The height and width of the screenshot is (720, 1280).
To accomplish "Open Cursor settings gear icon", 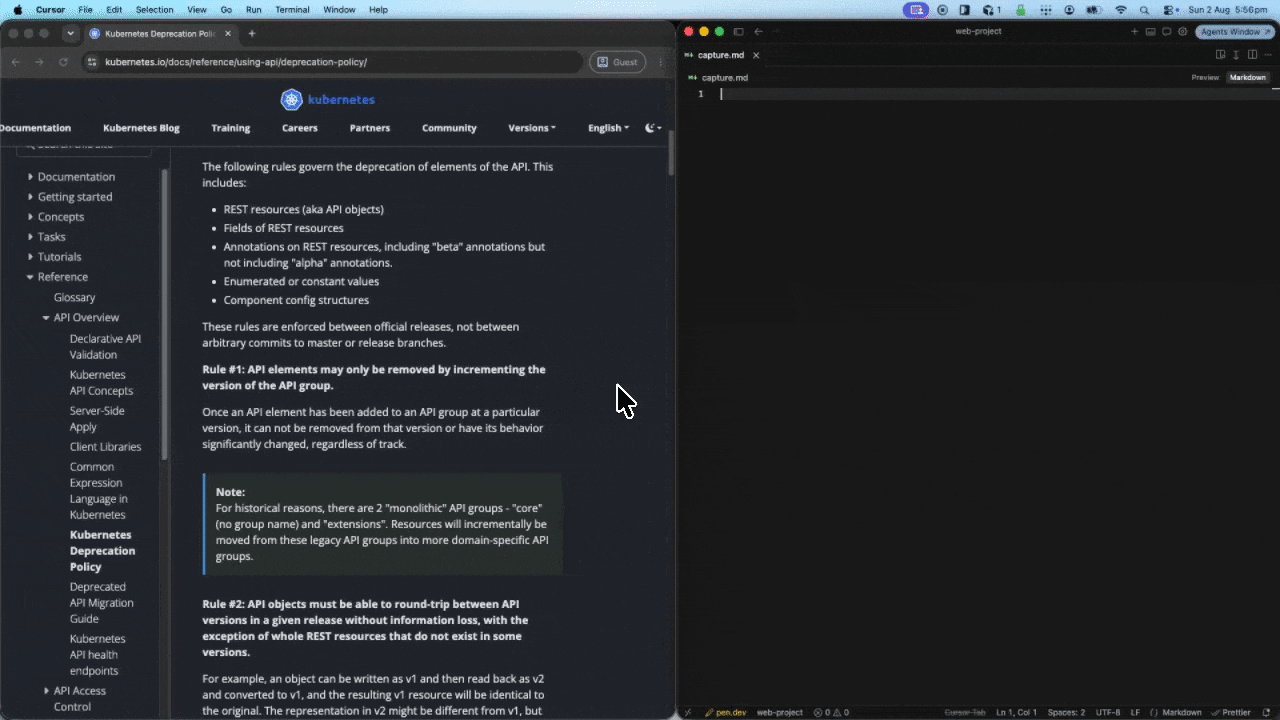I will tap(1182, 32).
